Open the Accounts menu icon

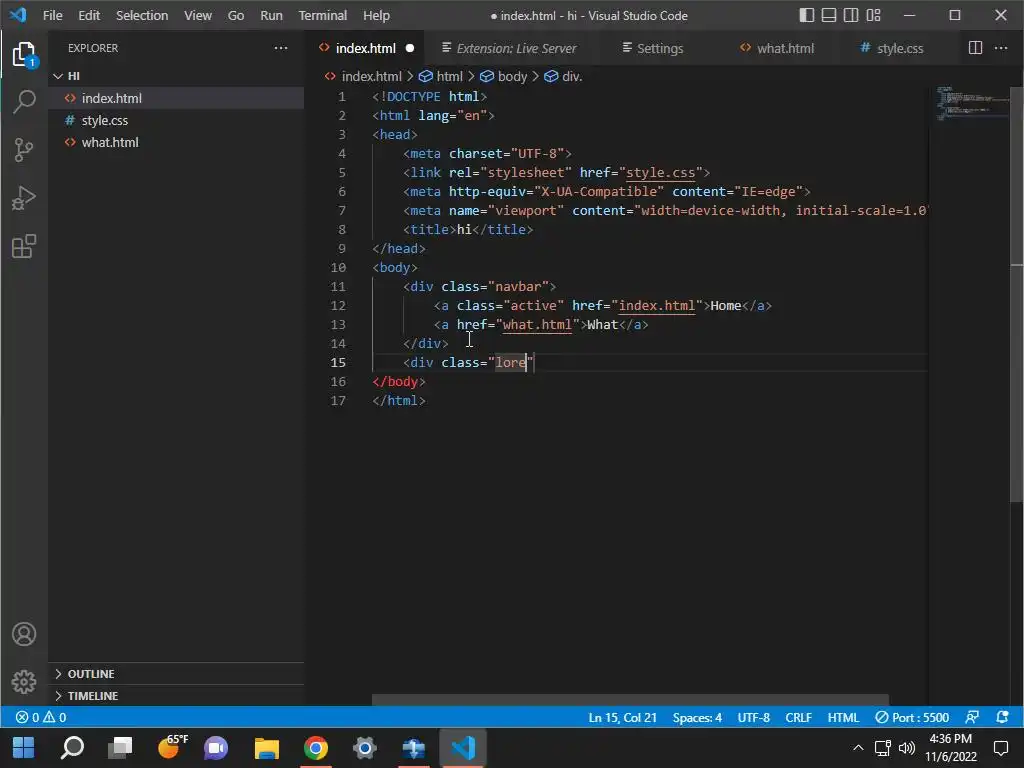click(24, 634)
